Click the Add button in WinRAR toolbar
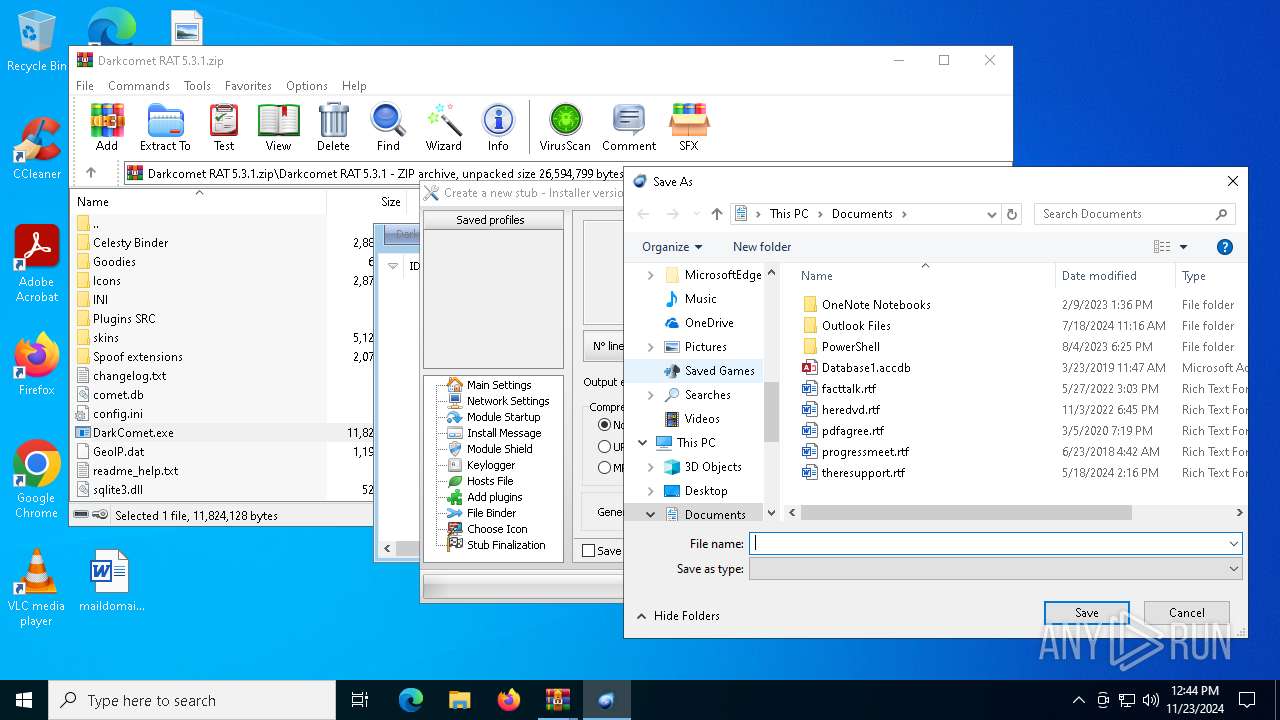Viewport: 1280px width, 720px height. pyautogui.click(x=107, y=127)
